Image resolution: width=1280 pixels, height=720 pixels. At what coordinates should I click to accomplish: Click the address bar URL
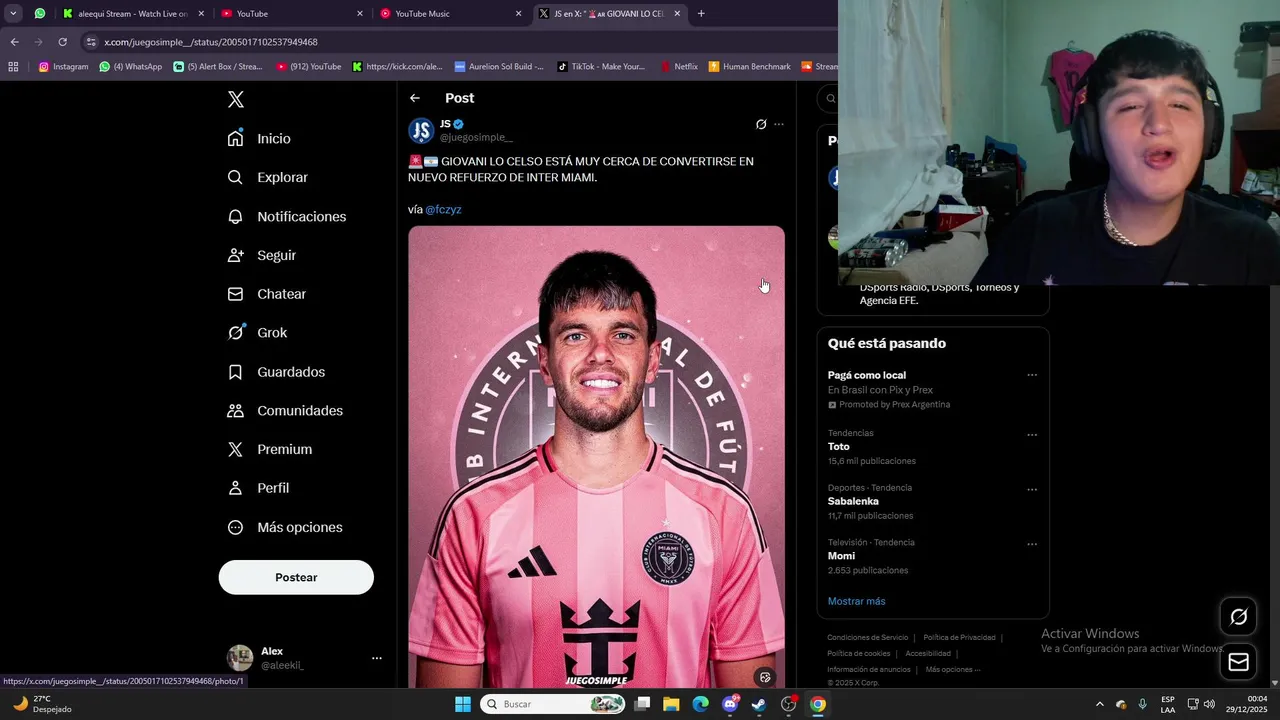[x=211, y=42]
